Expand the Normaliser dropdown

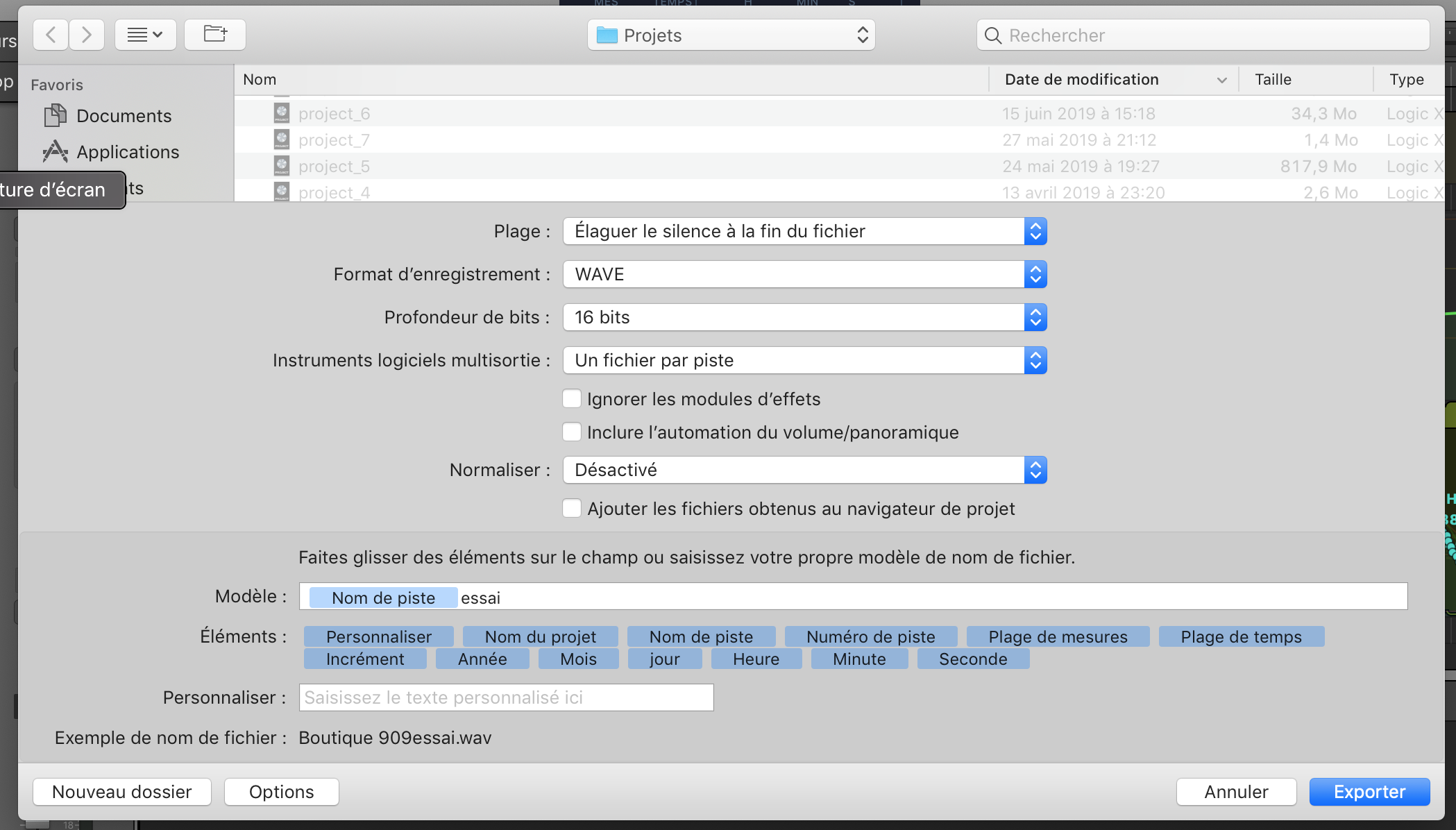pos(804,470)
